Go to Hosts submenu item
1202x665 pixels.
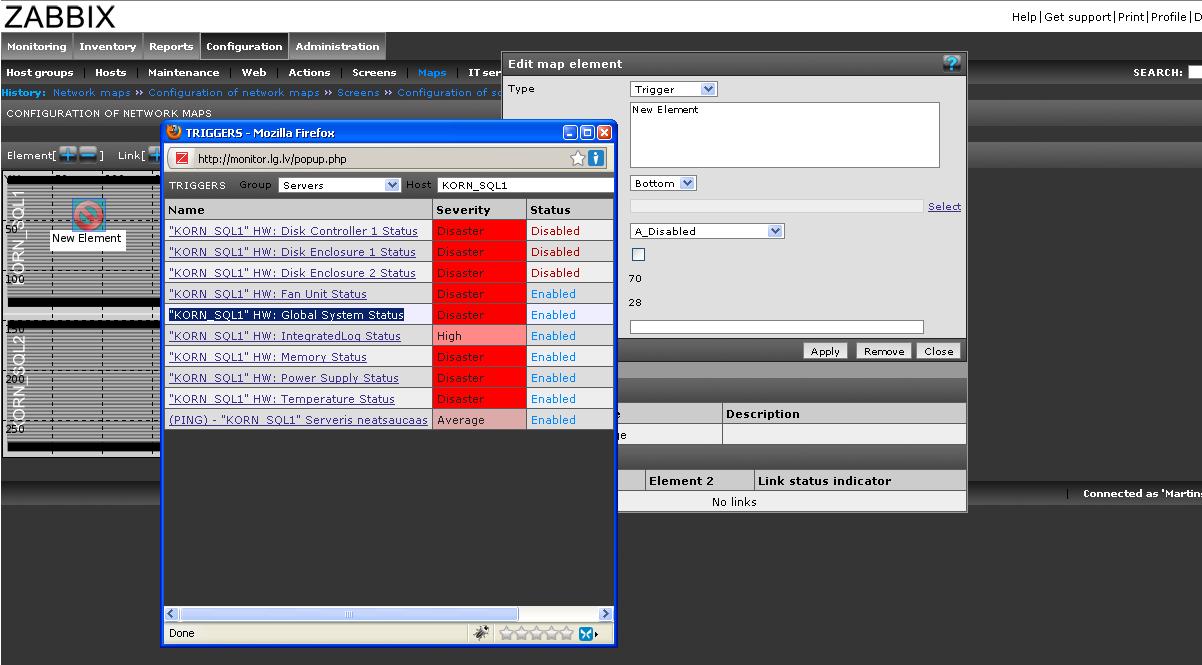[x=111, y=72]
